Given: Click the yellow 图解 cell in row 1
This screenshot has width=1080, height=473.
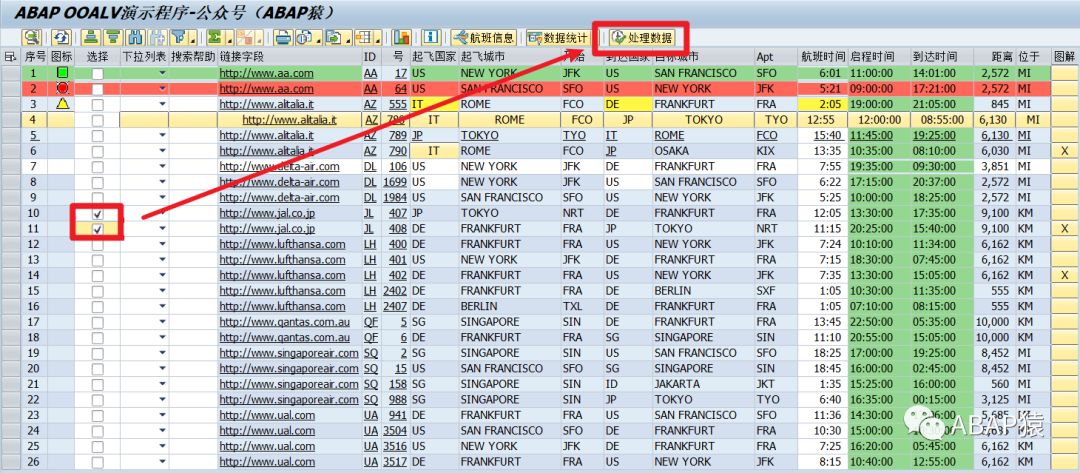Looking at the screenshot, I should click(x=1065, y=73).
